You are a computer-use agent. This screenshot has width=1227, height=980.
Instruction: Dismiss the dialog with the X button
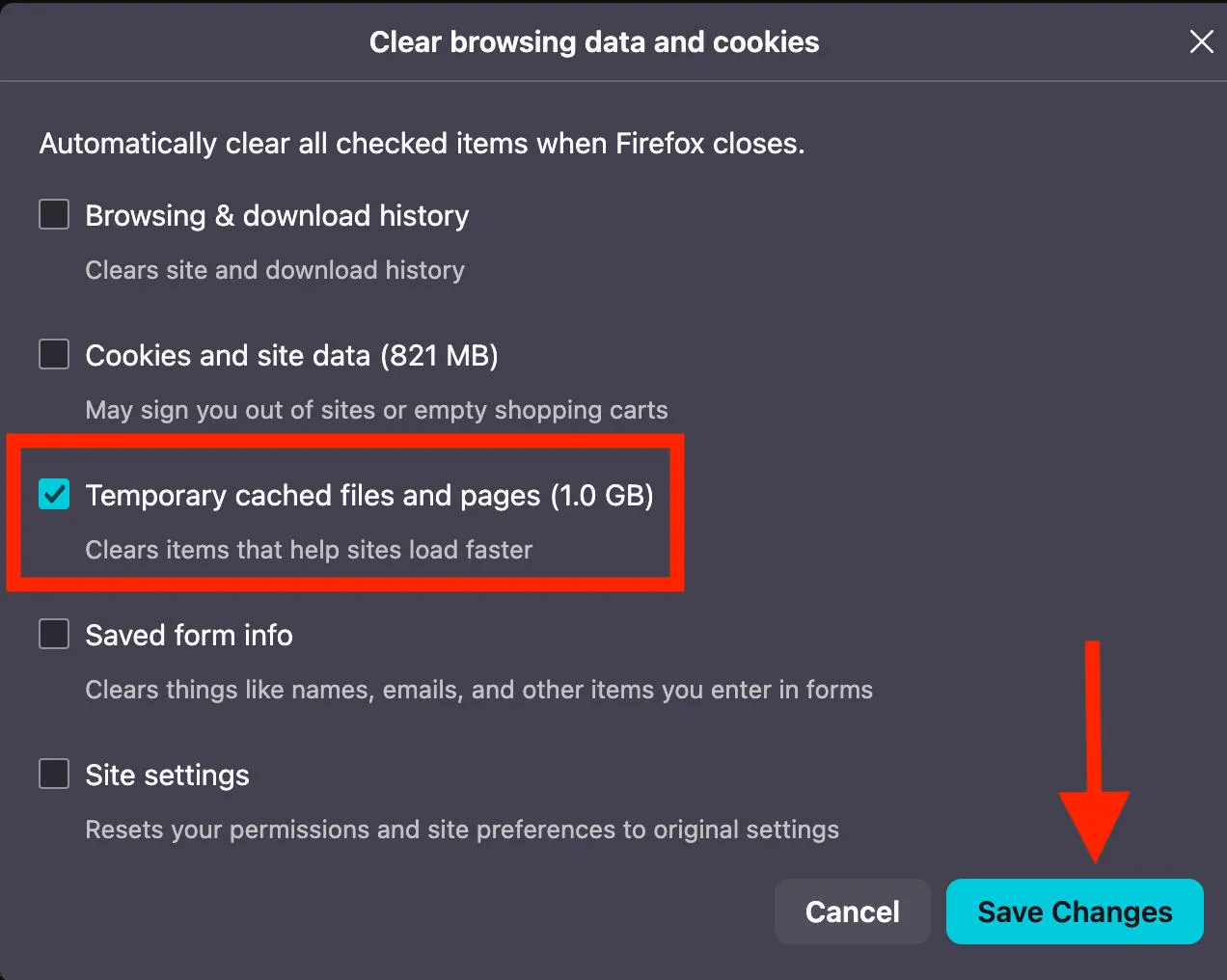click(1201, 41)
